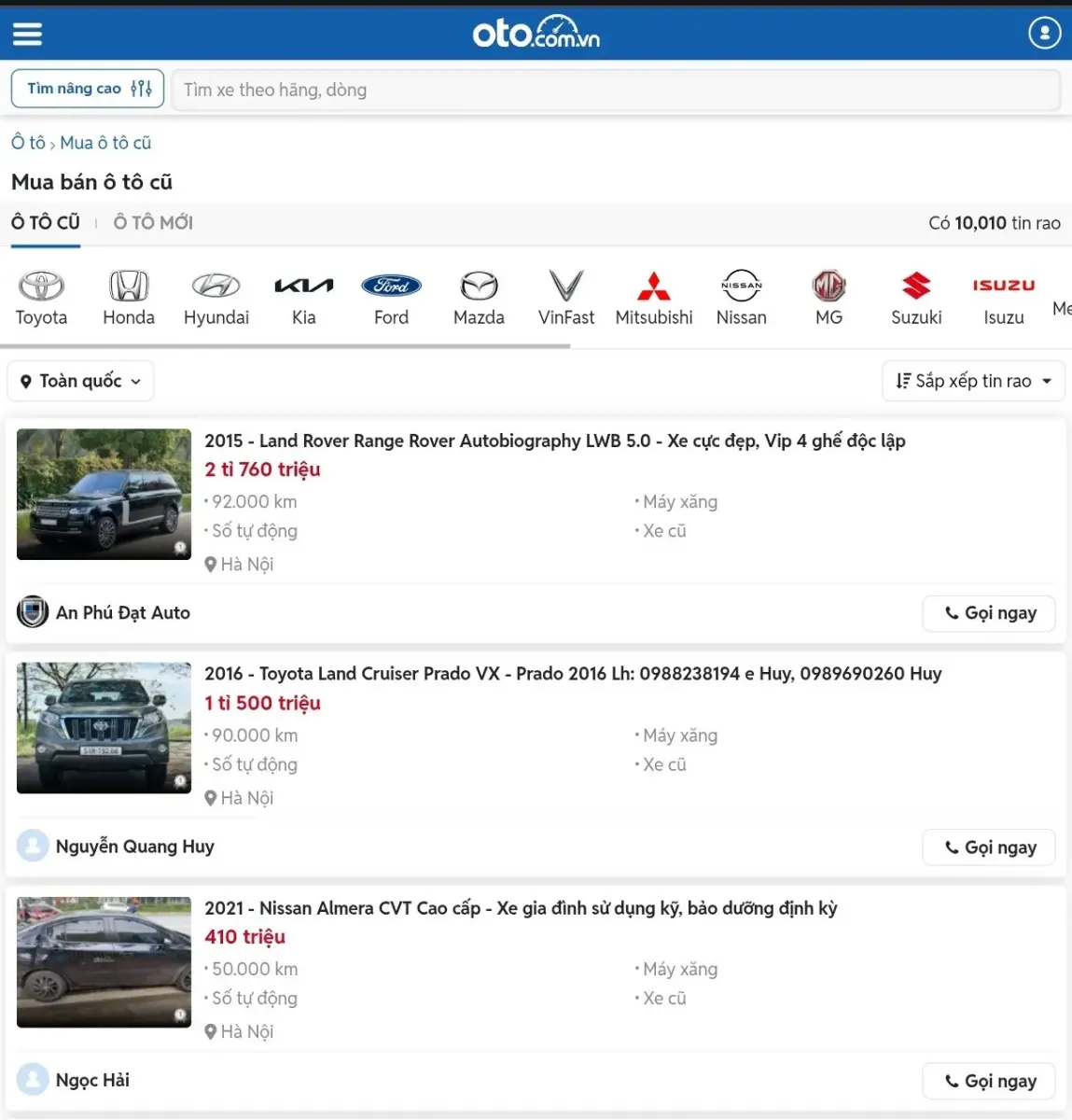1072x1120 pixels.
Task: Open the hamburger menu
Action: coord(27,33)
